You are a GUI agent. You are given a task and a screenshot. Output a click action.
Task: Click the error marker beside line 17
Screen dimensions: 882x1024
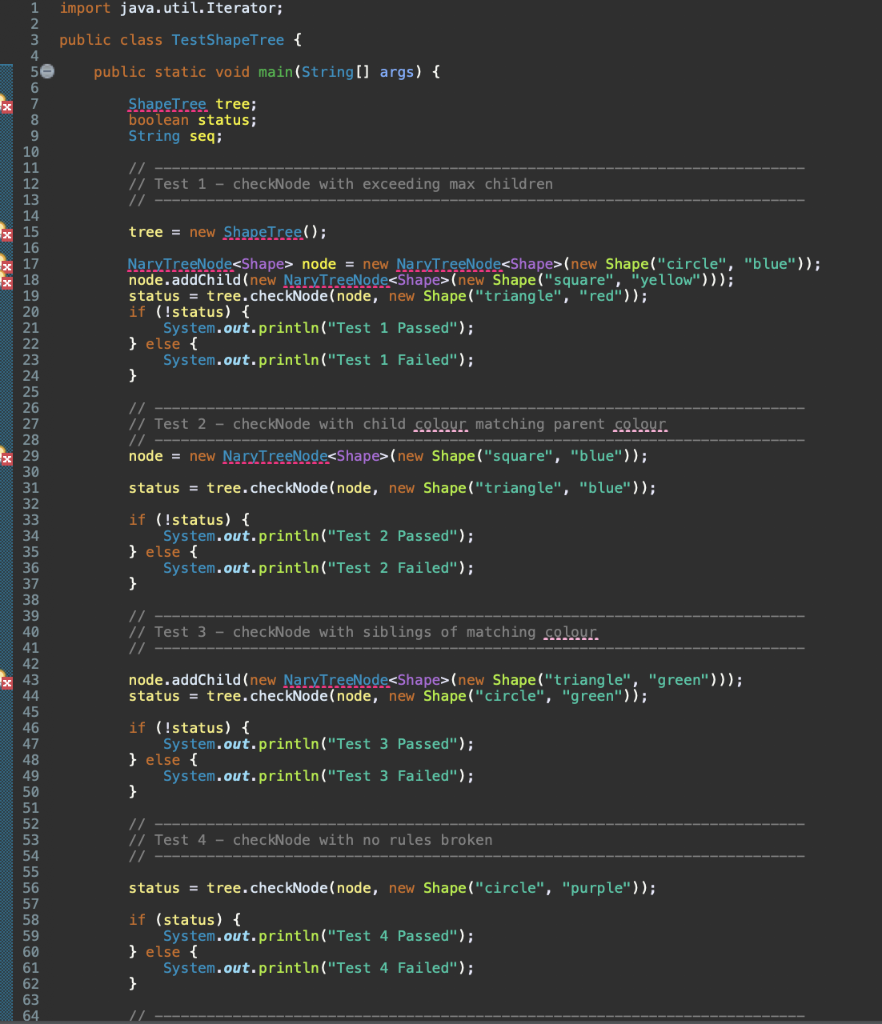click(x=6, y=265)
